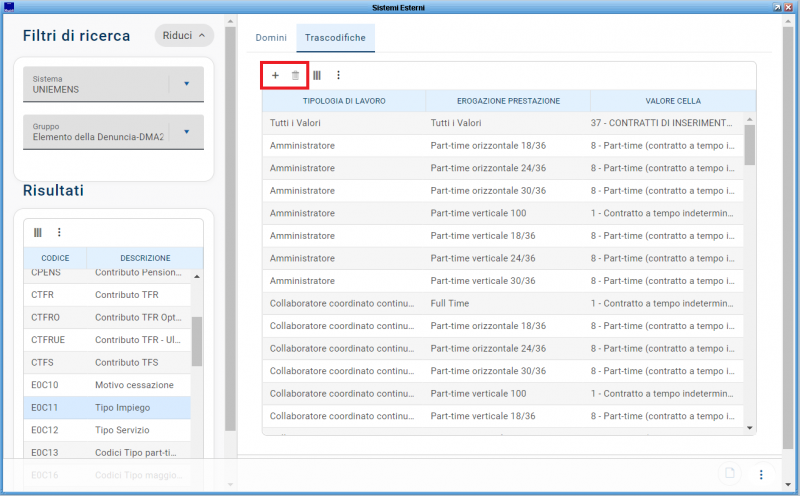
Task: Select Amministratore Part-time verticale 24/36 row
Action: [503, 258]
